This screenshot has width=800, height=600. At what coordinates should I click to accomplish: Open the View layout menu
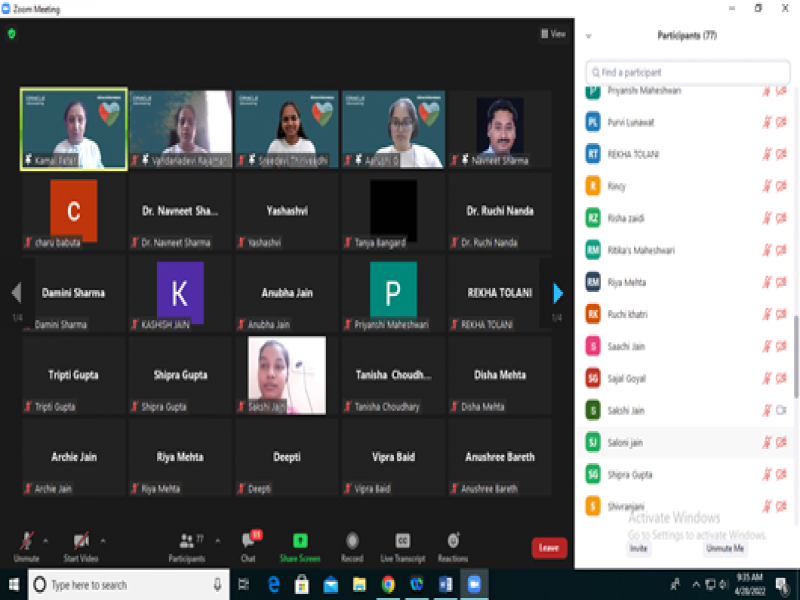coord(553,33)
